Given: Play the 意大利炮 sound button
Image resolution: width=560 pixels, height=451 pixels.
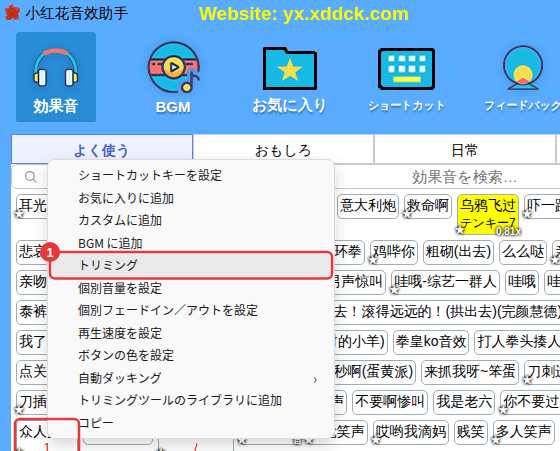Looking at the screenshot, I should tap(368, 206).
